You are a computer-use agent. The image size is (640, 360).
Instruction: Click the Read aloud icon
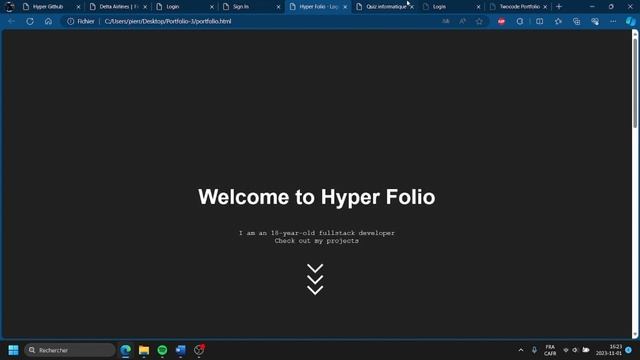pyautogui.click(x=462, y=21)
